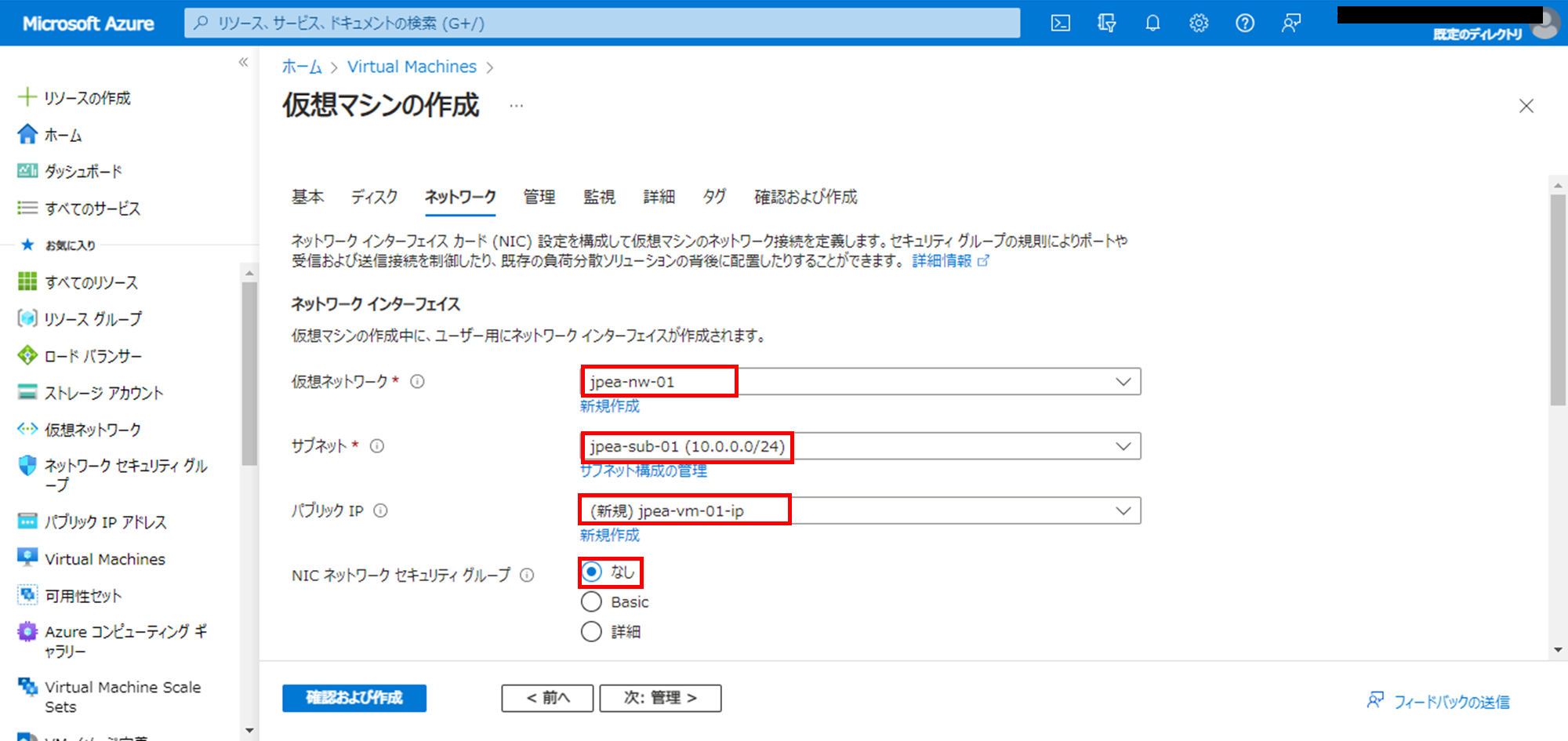Open the 詳細情報 link
Image resolution: width=1568 pixels, height=741 pixels.
coord(950,261)
